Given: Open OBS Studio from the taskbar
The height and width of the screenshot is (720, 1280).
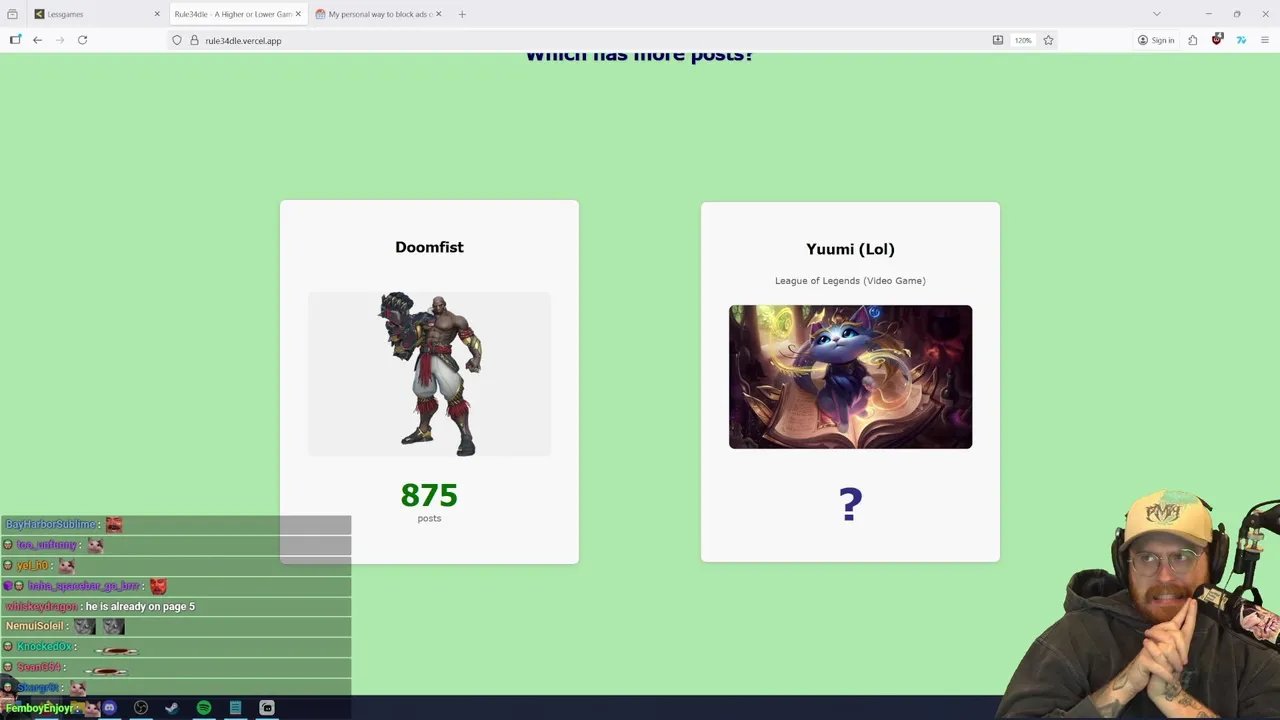Looking at the screenshot, I should click(x=141, y=708).
